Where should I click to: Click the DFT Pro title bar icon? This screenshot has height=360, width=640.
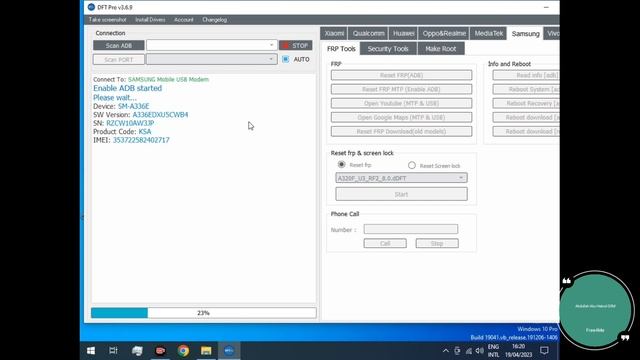91,7
